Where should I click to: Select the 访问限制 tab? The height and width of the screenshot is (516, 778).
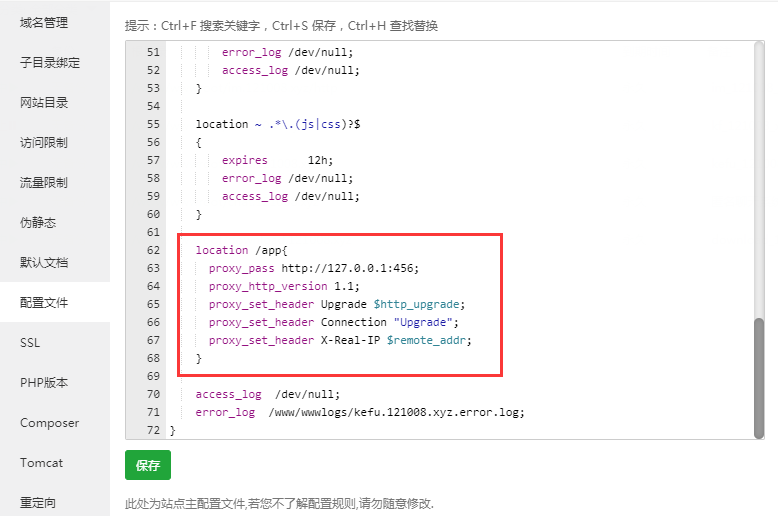click(x=44, y=142)
